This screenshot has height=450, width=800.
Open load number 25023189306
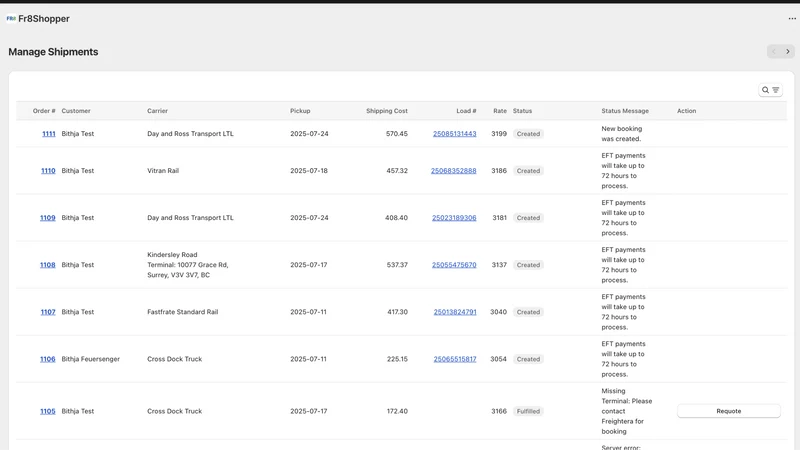454,217
